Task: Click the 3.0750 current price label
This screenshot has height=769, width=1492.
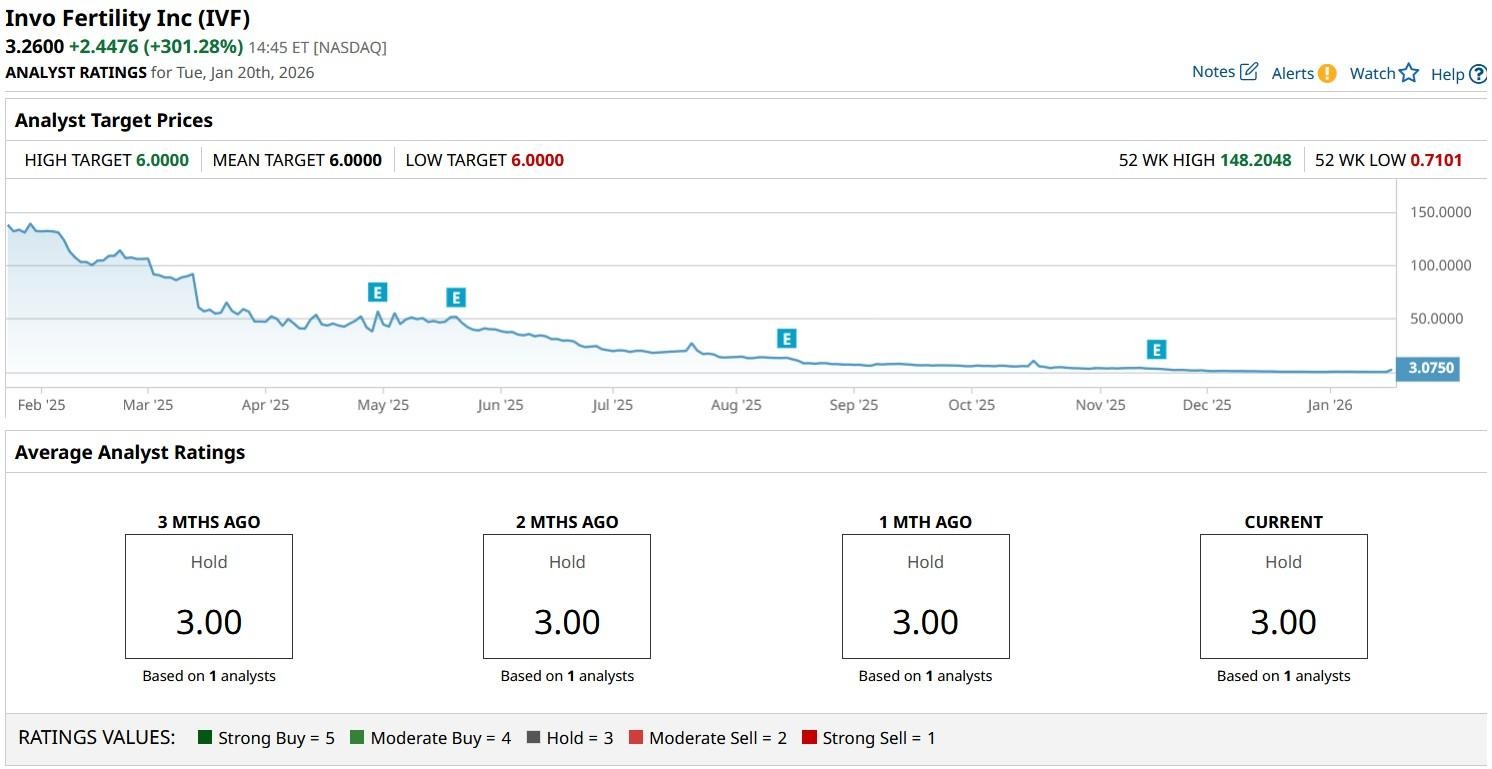Action: [1429, 368]
